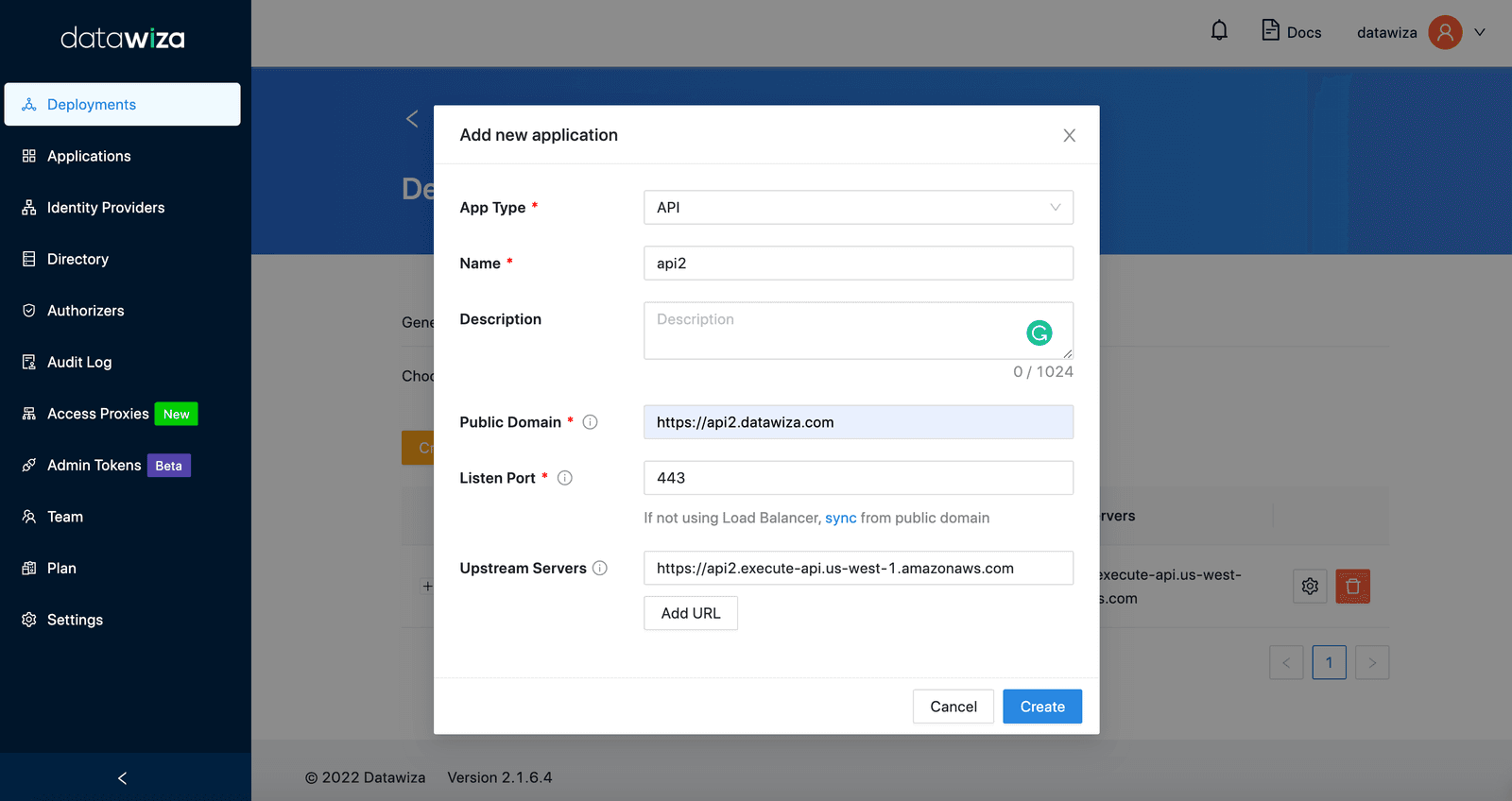Cancel the new application dialog

[953, 707]
